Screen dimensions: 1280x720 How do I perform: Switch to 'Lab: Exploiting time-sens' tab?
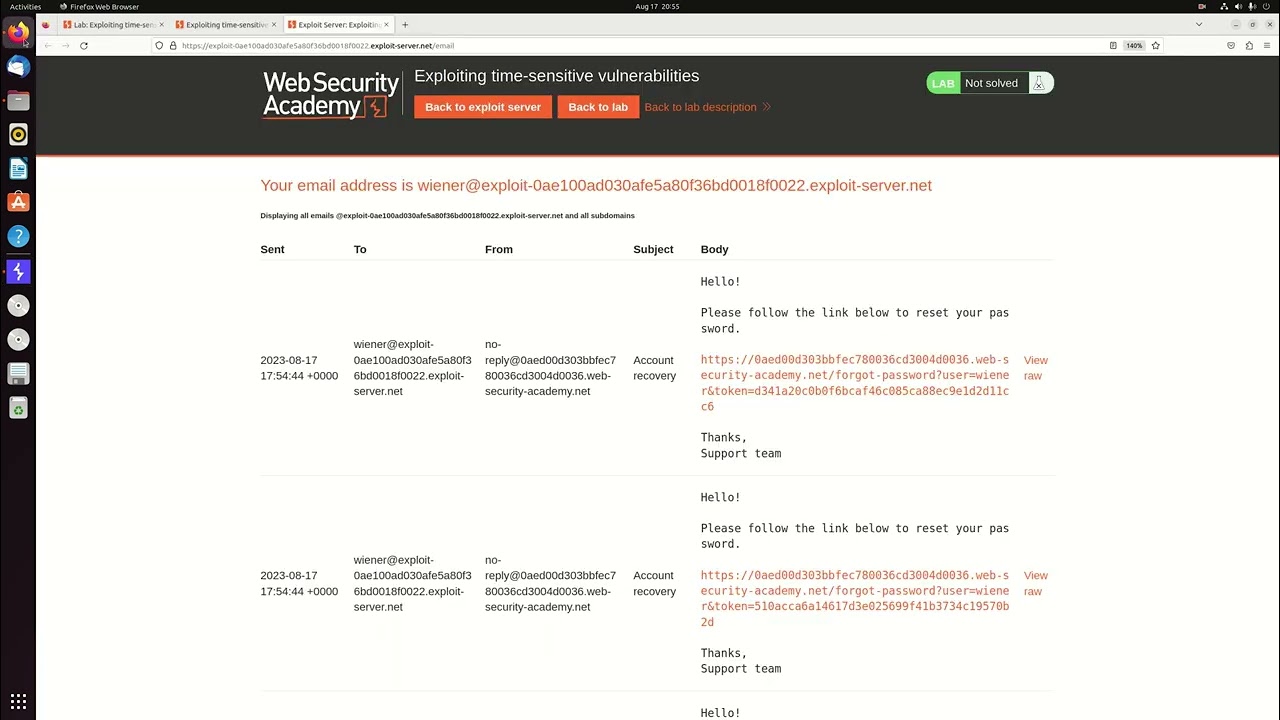pos(112,24)
